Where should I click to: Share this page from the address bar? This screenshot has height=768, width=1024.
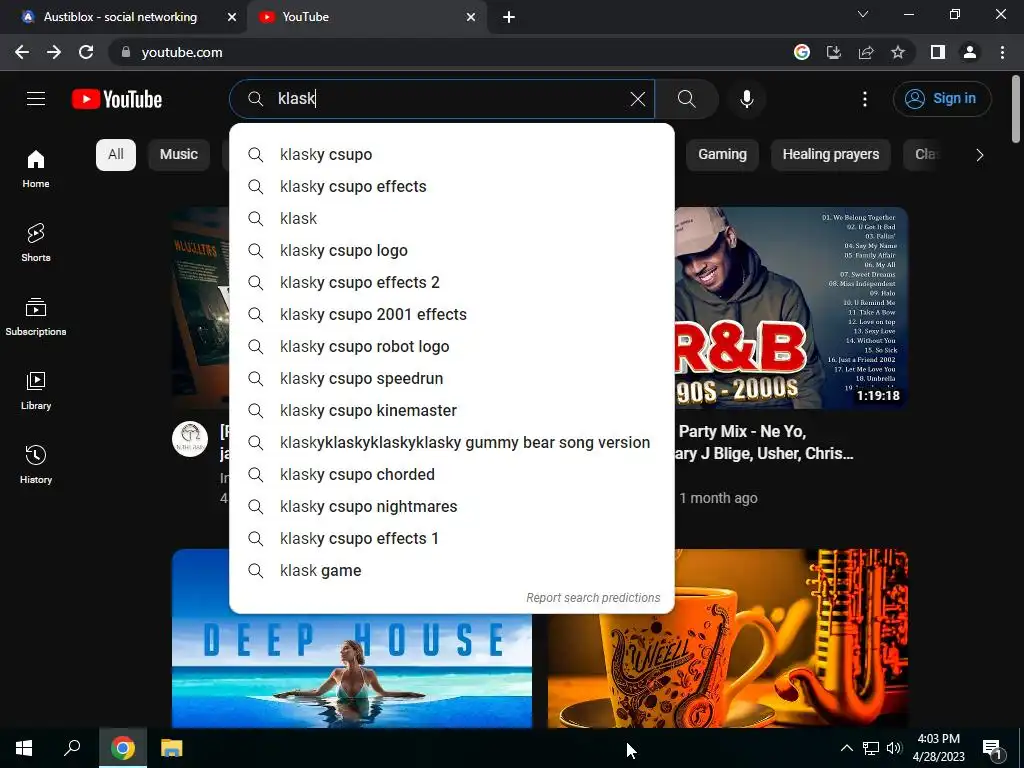coord(866,52)
